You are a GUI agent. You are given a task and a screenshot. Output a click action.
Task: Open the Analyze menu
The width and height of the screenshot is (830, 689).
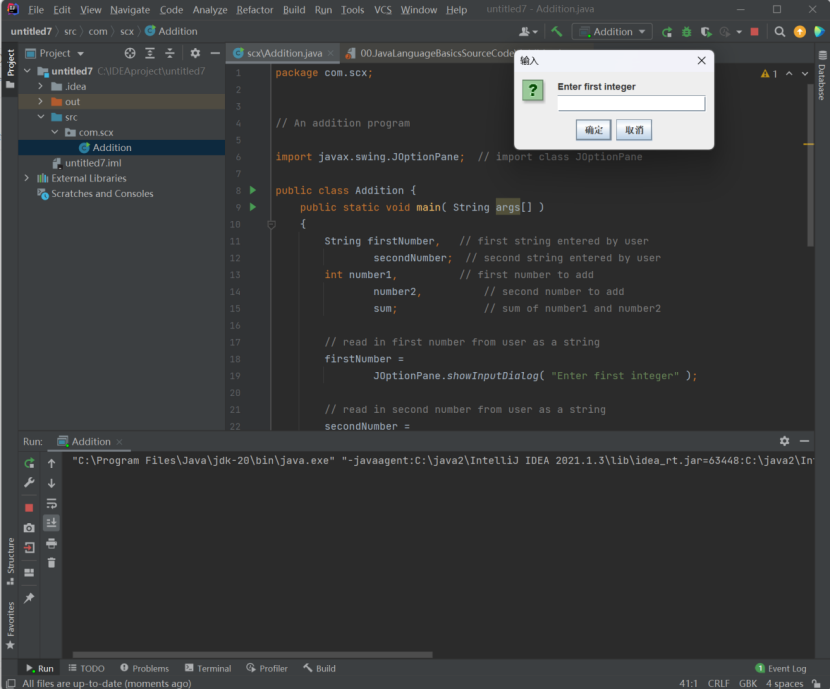[x=210, y=10]
